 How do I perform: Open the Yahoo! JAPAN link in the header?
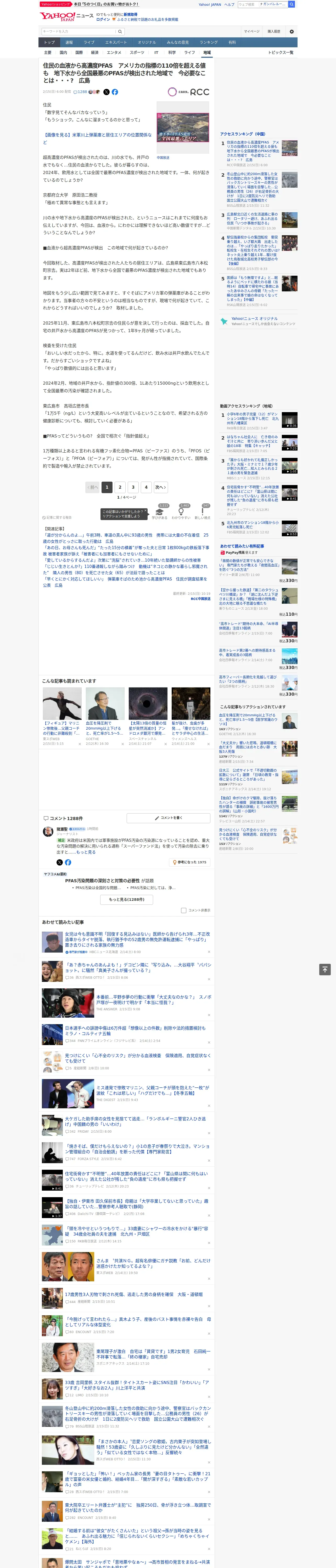[x=210, y=4]
